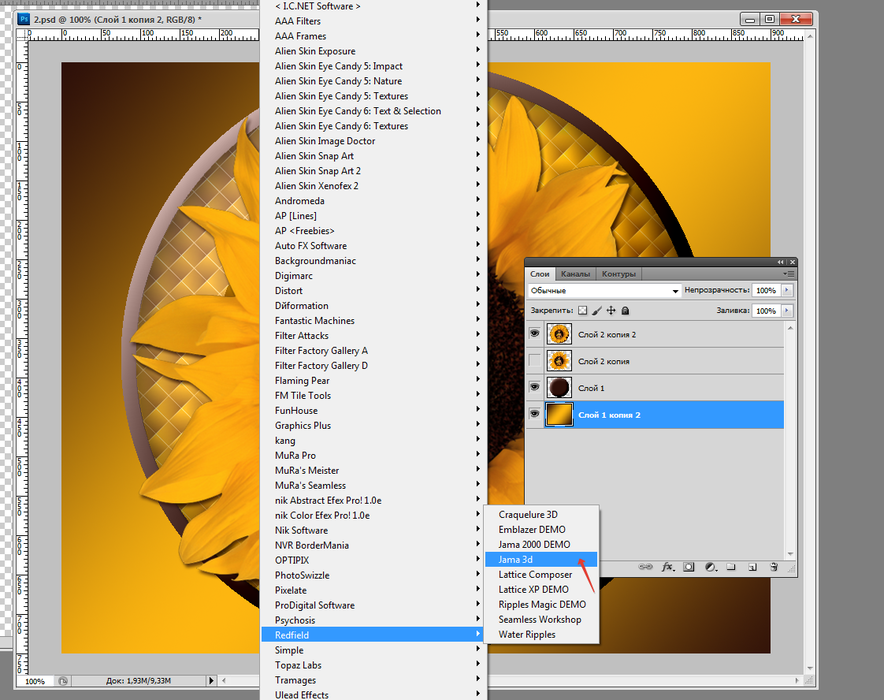Expand Redfield submenu entry
Image resolution: width=884 pixels, height=700 pixels.
coord(372,635)
